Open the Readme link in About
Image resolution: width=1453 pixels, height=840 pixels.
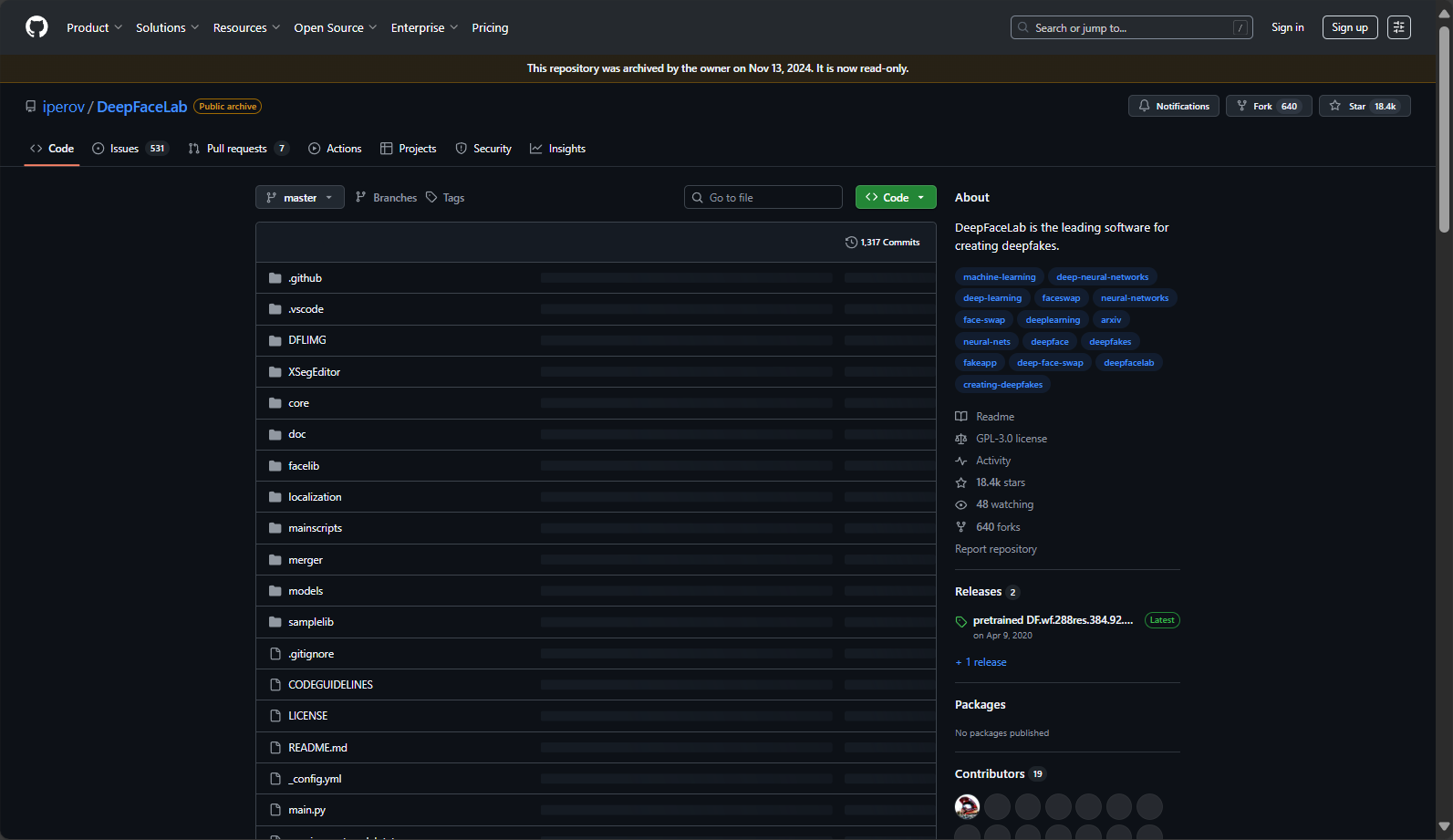point(985,417)
